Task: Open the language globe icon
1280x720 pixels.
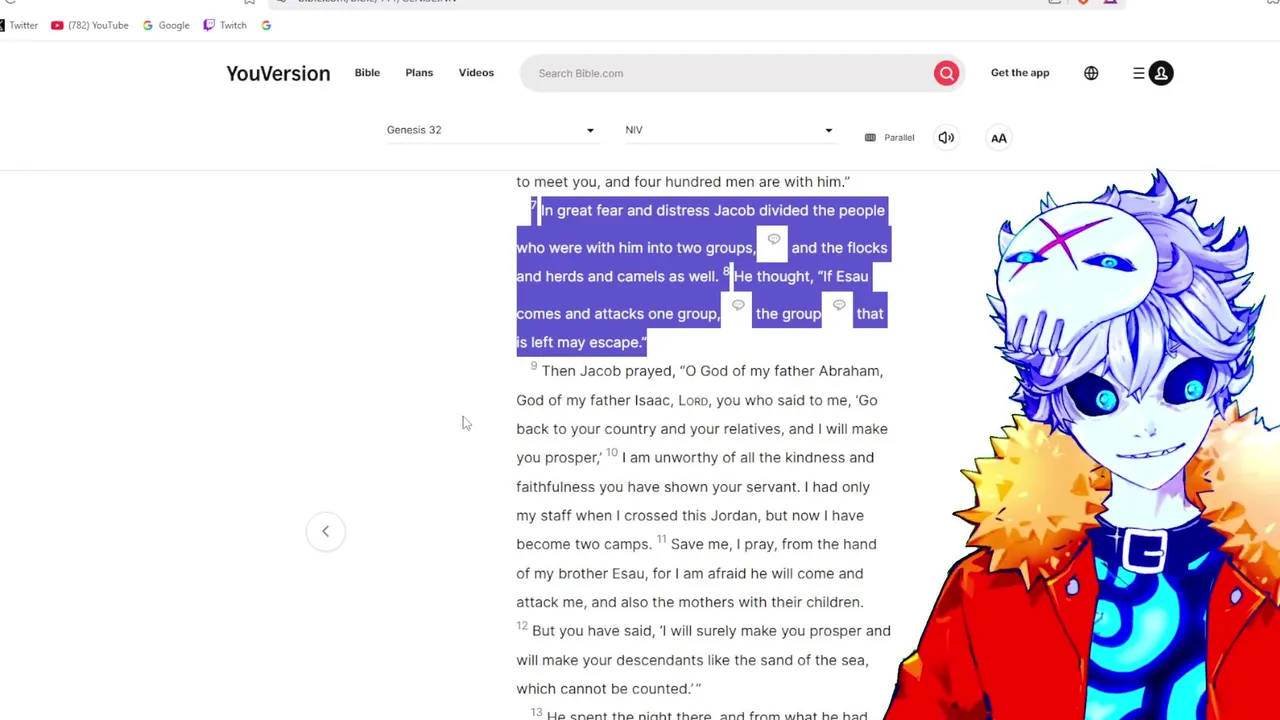Action: [1091, 73]
